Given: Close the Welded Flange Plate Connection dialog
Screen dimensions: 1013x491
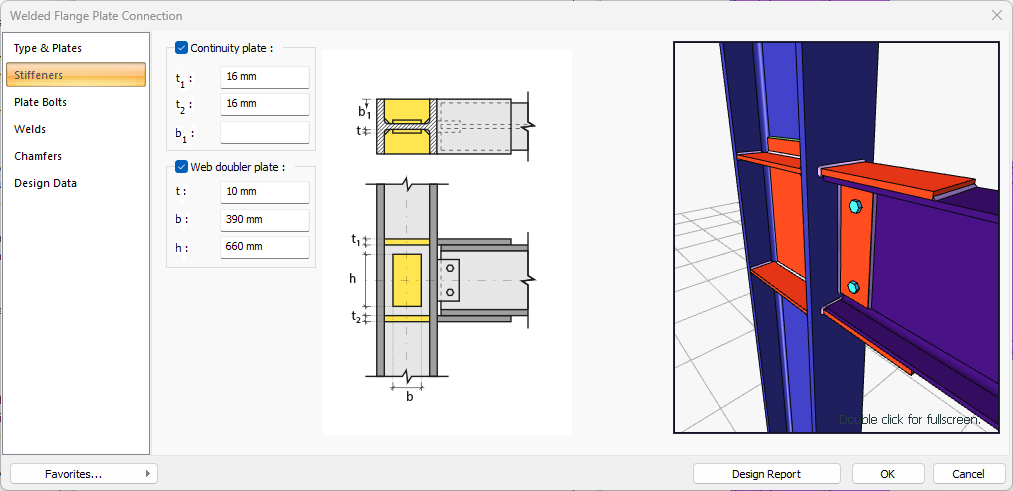Looking at the screenshot, I should pos(997,16).
